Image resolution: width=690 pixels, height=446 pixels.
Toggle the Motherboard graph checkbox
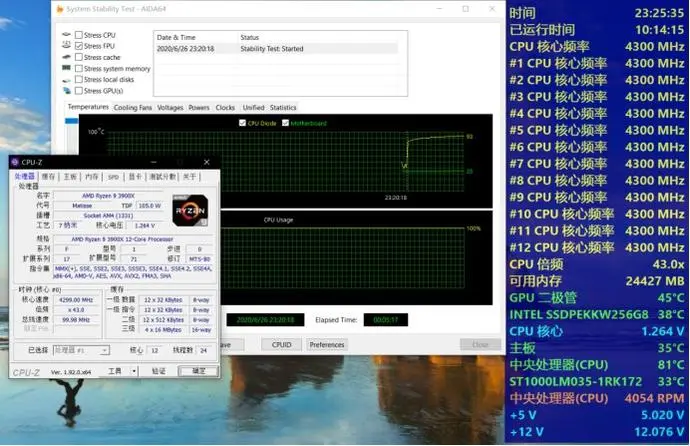[x=285, y=123]
